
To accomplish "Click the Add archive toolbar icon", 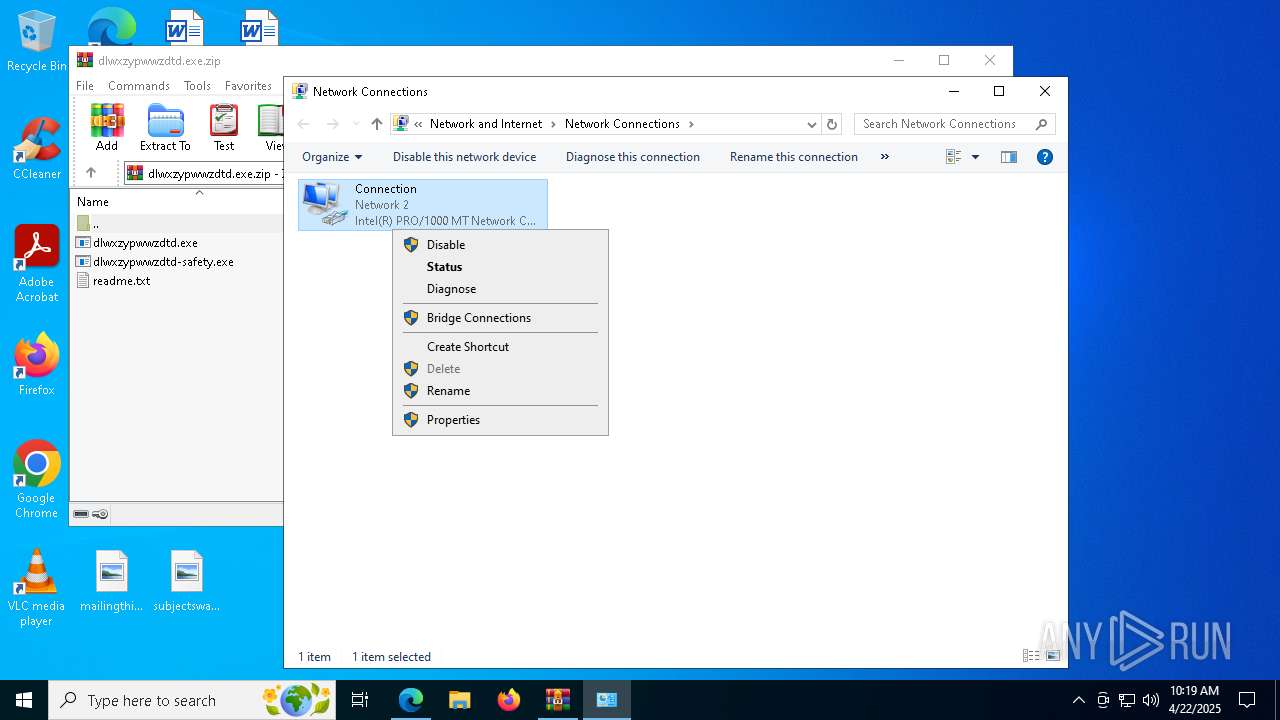I will pyautogui.click(x=107, y=127).
